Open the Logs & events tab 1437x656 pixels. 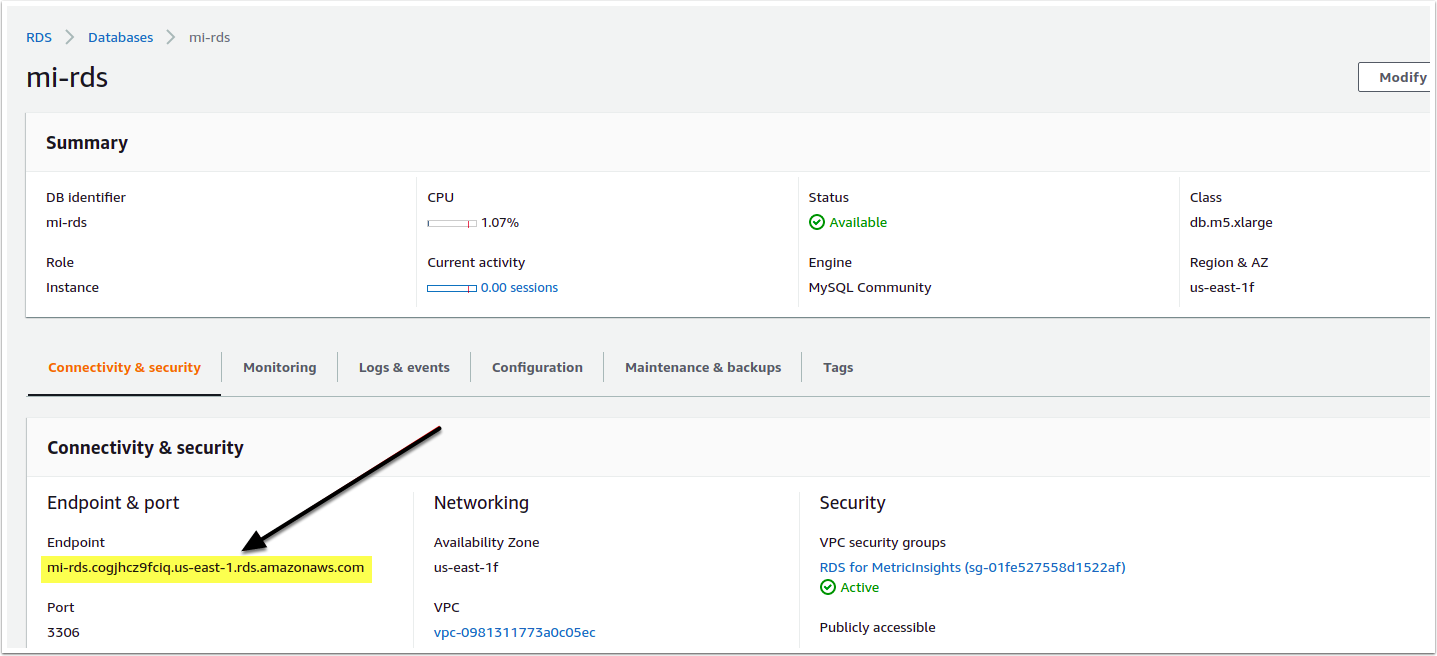(404, 367)
